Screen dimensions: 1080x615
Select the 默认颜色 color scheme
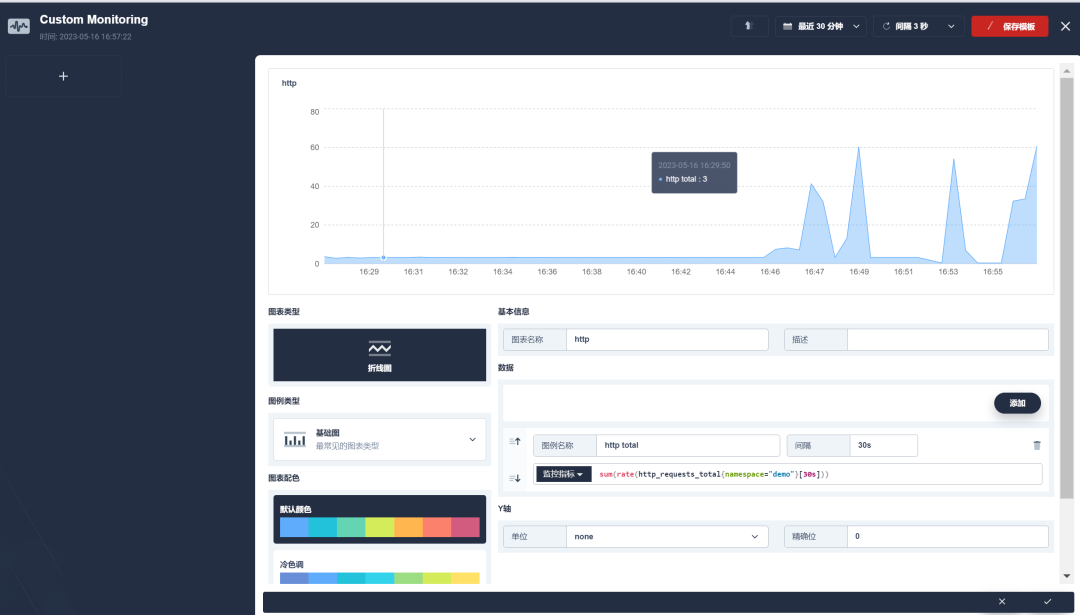coord(380,519)
